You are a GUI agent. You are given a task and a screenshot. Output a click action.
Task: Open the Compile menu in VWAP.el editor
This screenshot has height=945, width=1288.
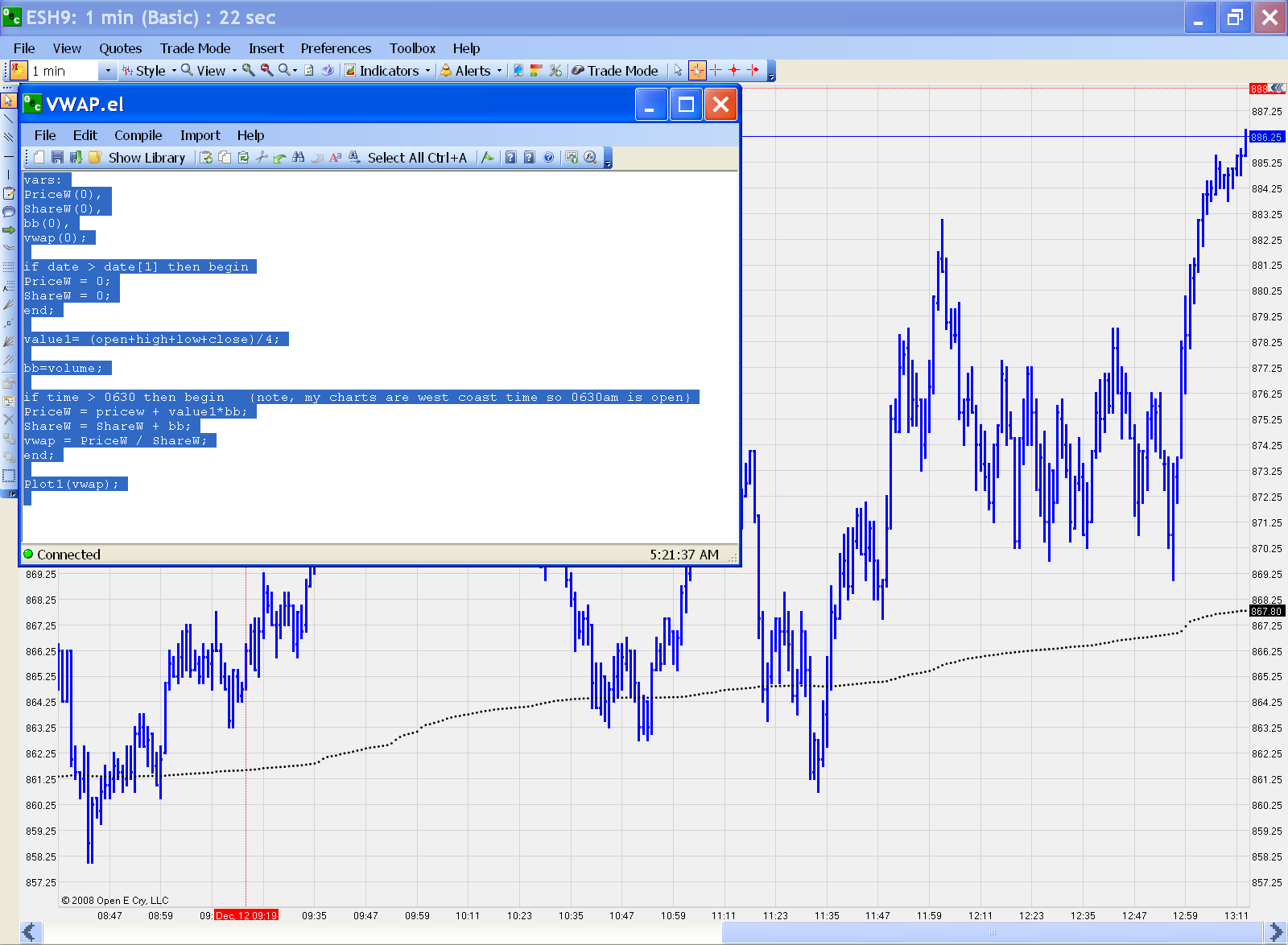[138, 135]
